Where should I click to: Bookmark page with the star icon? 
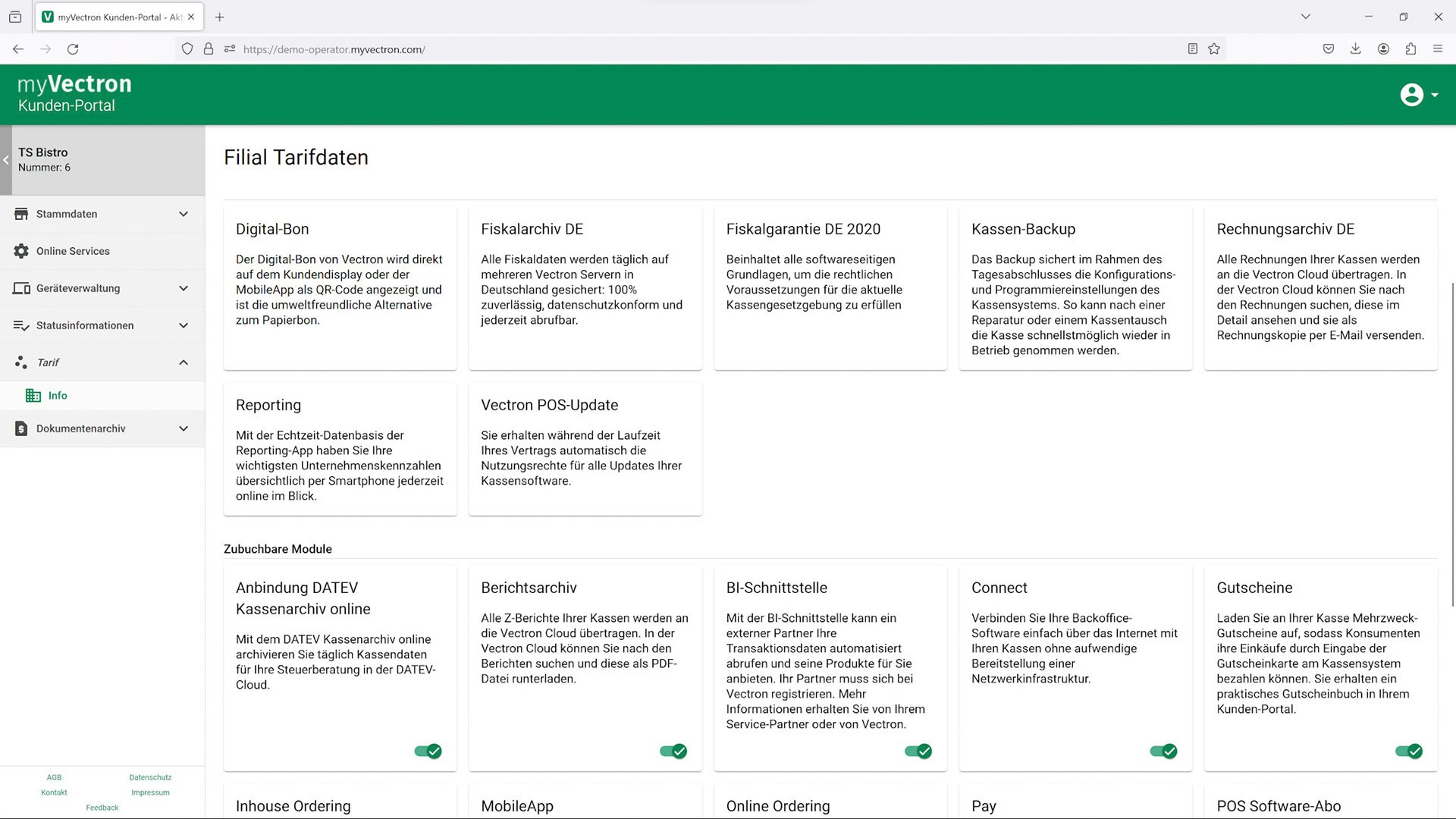click(x=1214, y=49)
